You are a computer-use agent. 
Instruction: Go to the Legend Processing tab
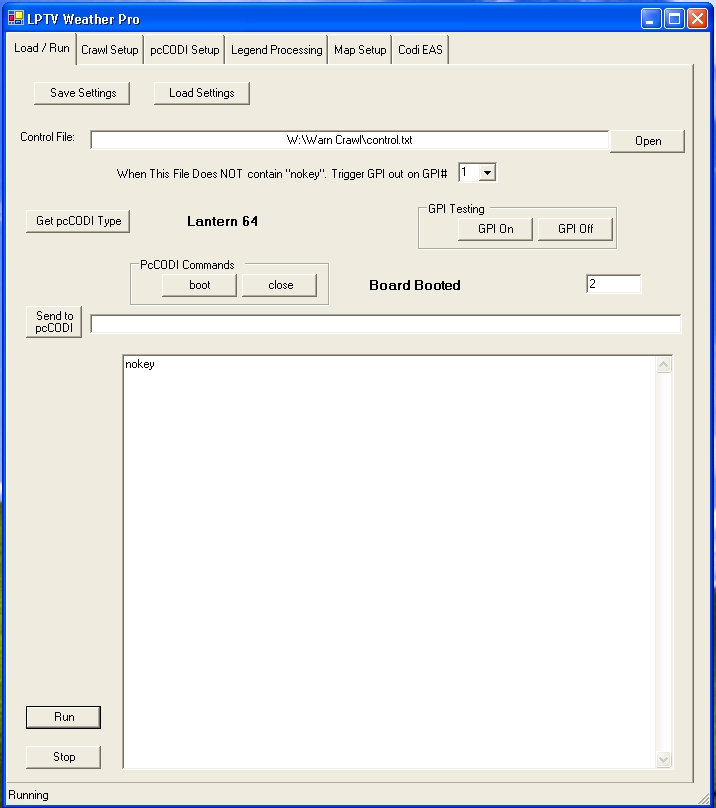[x=276, y=50]
